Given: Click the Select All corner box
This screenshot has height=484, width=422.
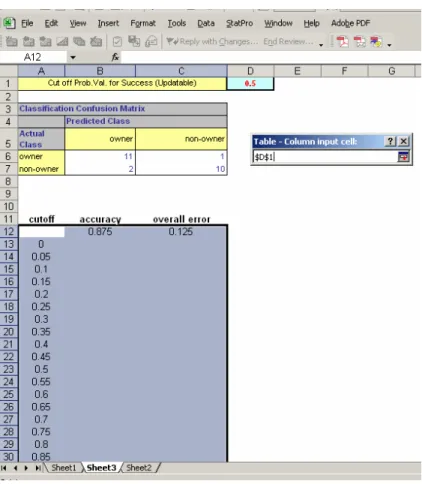Looking at the screenshot, I should click(x=9, y=71).
